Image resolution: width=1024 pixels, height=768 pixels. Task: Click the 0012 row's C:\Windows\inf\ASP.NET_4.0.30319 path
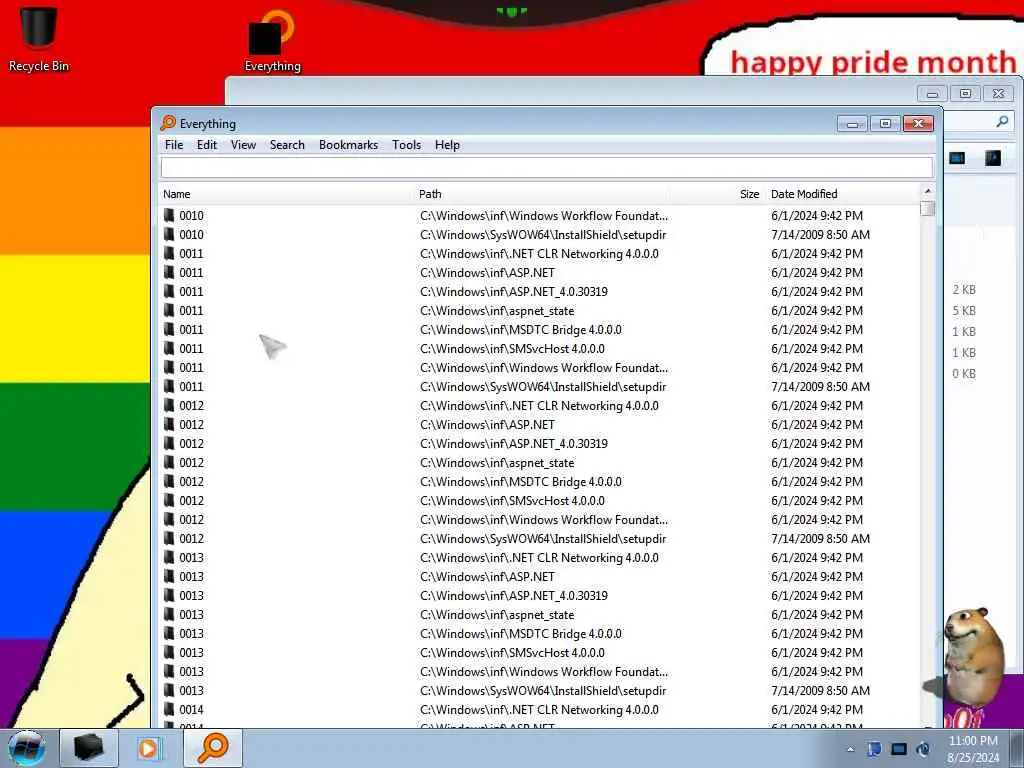514,443
